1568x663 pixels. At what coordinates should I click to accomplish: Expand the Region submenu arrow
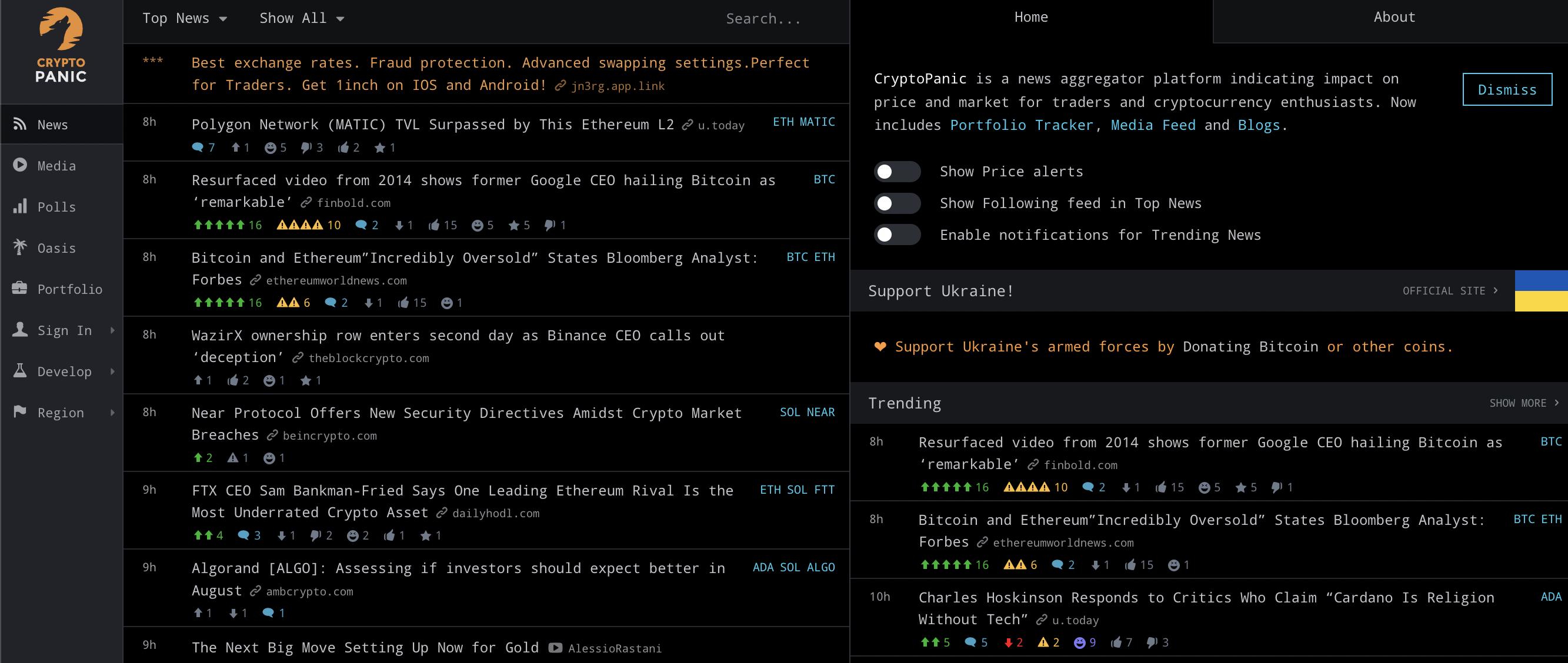coord(112,413)
